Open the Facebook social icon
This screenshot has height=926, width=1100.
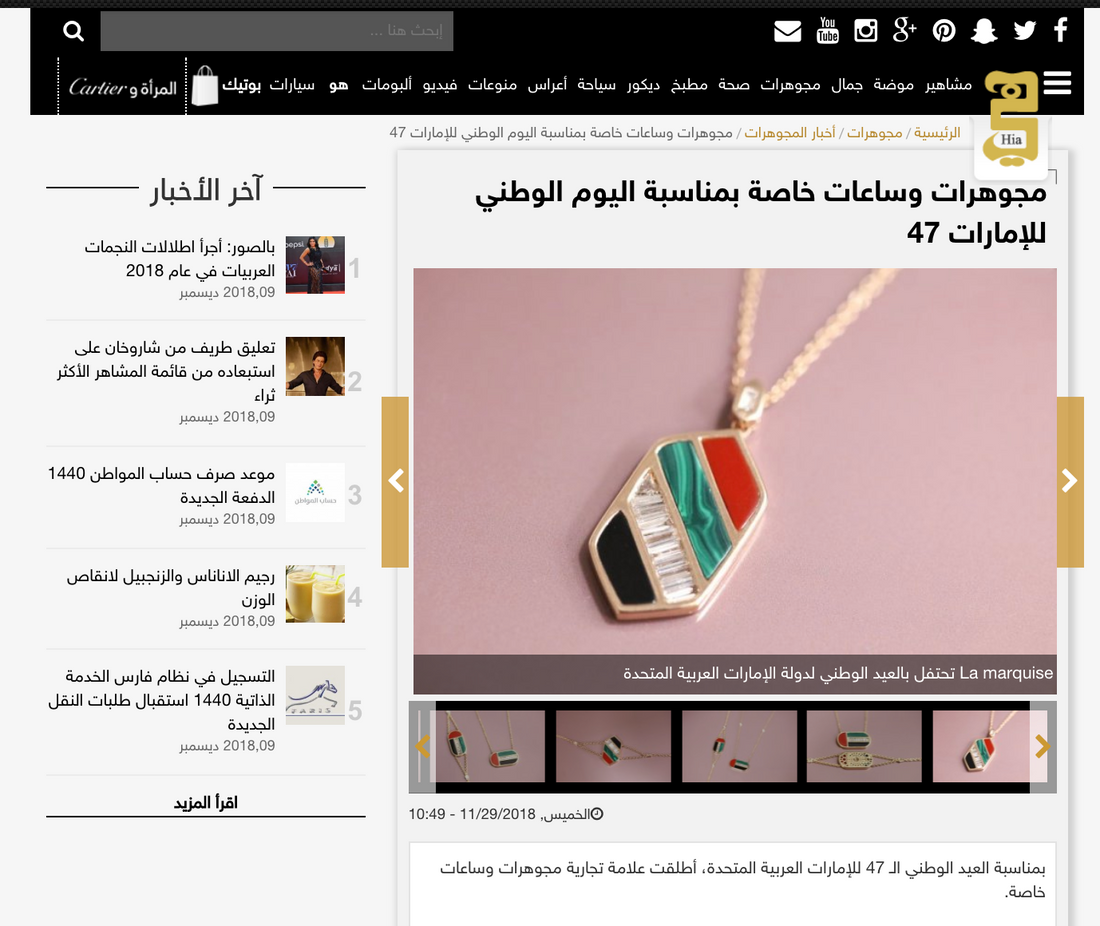click(1060, 30)
